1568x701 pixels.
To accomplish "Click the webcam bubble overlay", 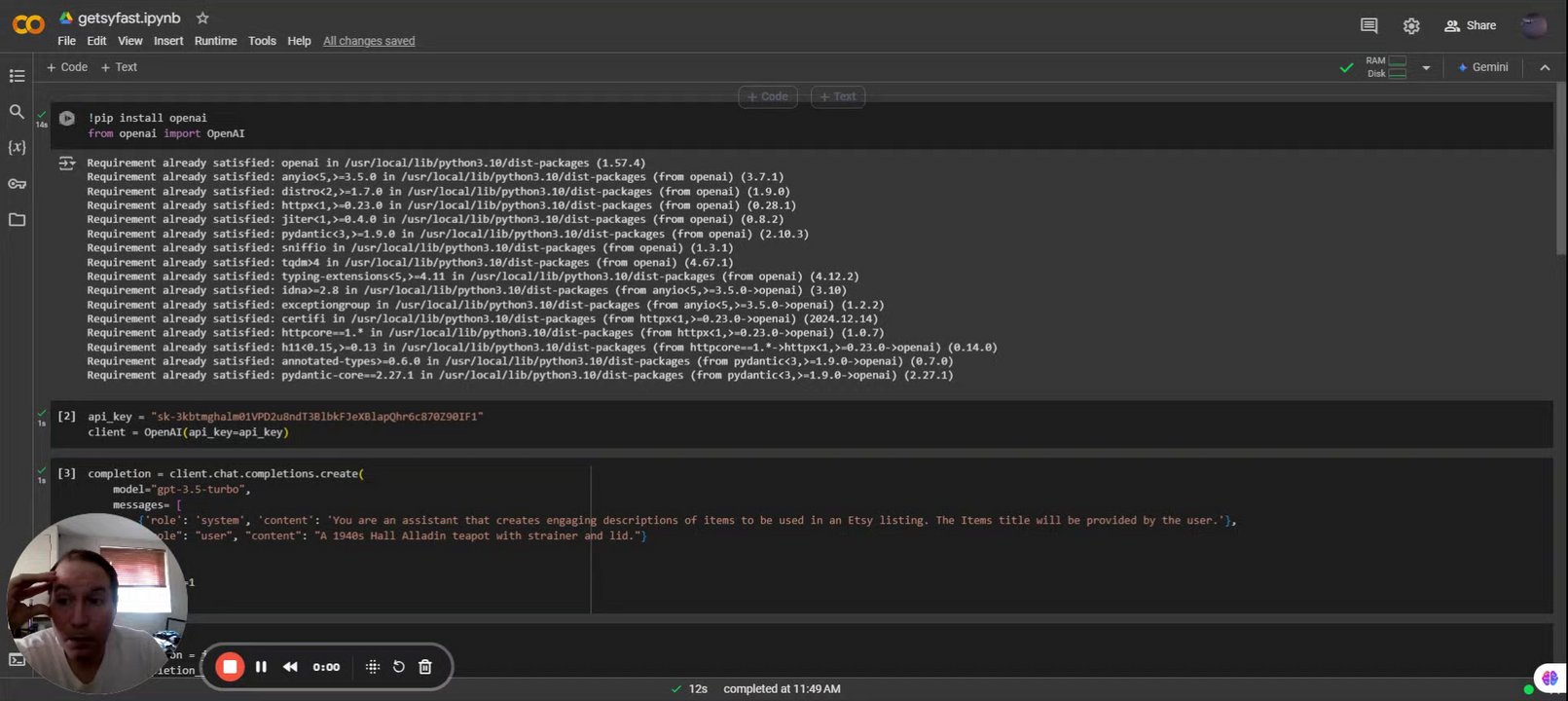I will click(95, 605).
